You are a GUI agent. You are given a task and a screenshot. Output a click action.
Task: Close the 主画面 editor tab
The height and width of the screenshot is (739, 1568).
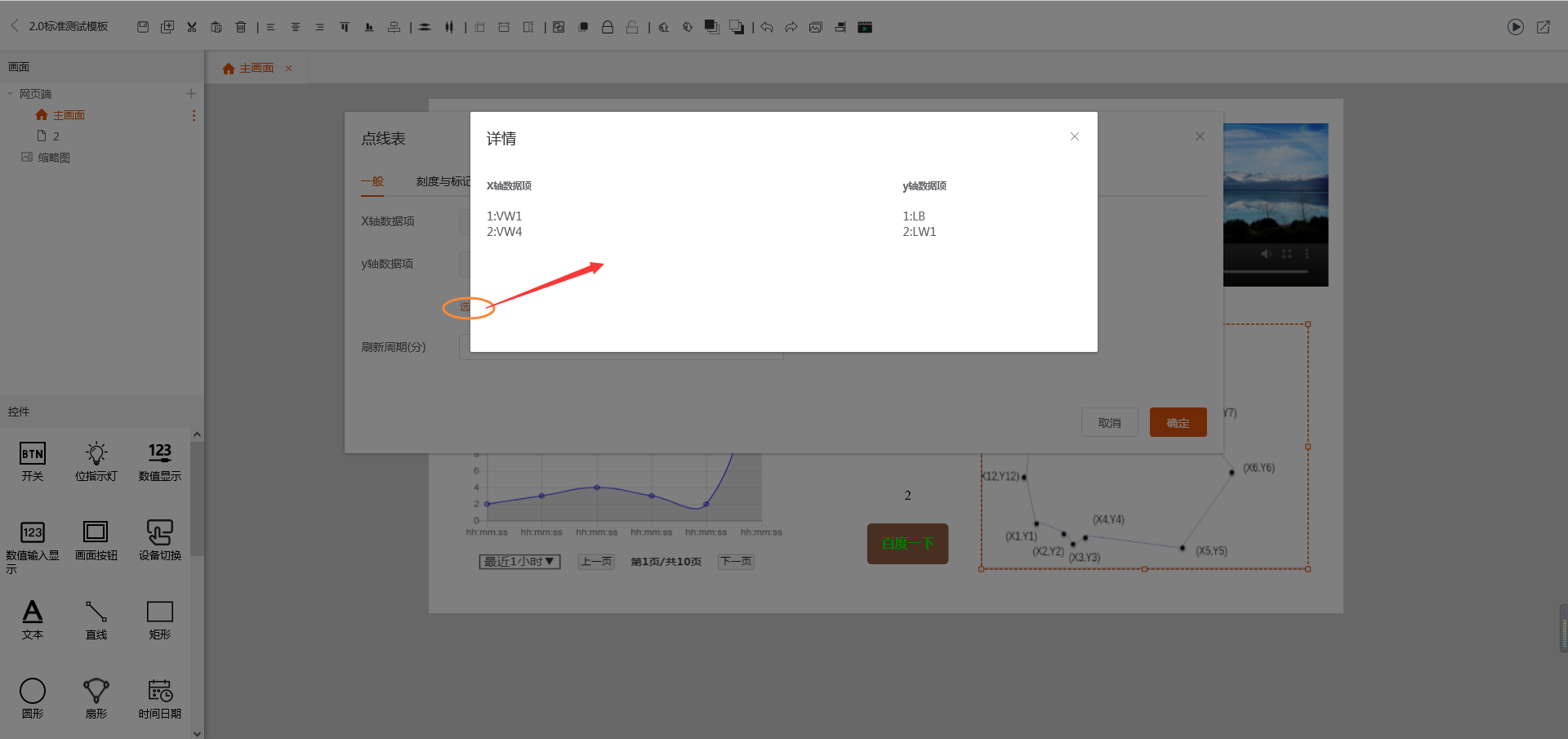pyautogui.click(x=288, y=69)
